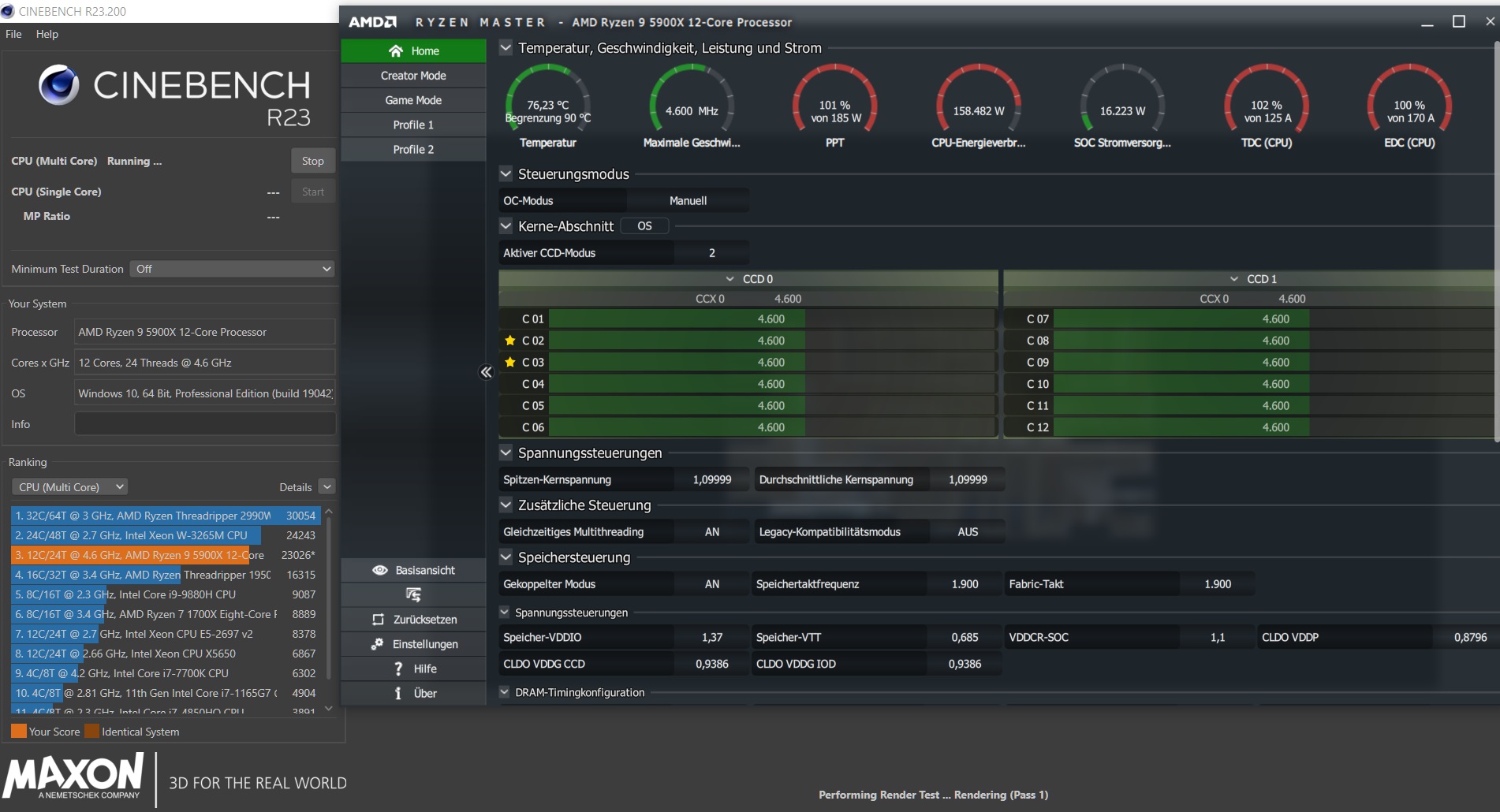The width and height of the screenshot is (1500, 812).
Task: Click the eye icon beside Basisansicht
Action: 380,570
